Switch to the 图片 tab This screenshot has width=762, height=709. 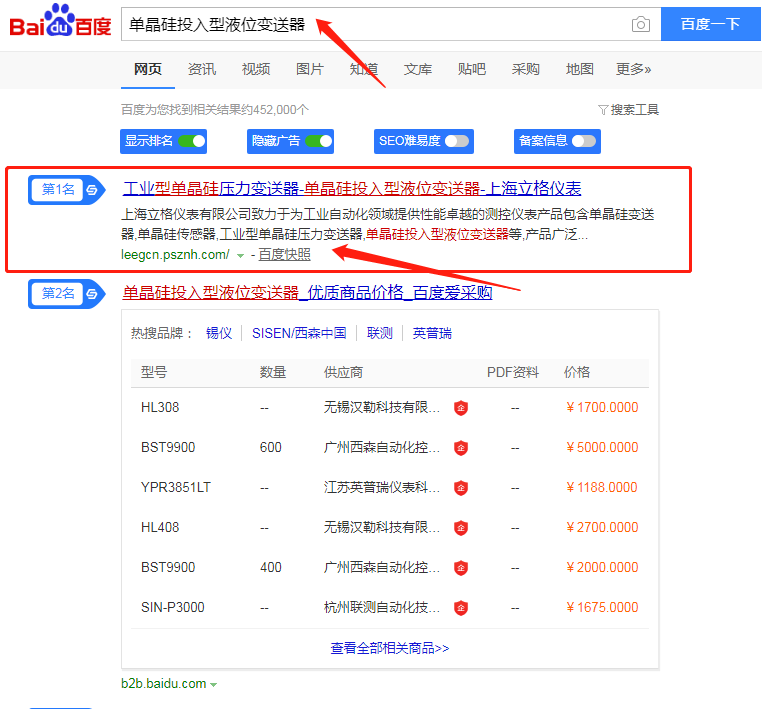[310, 69]
